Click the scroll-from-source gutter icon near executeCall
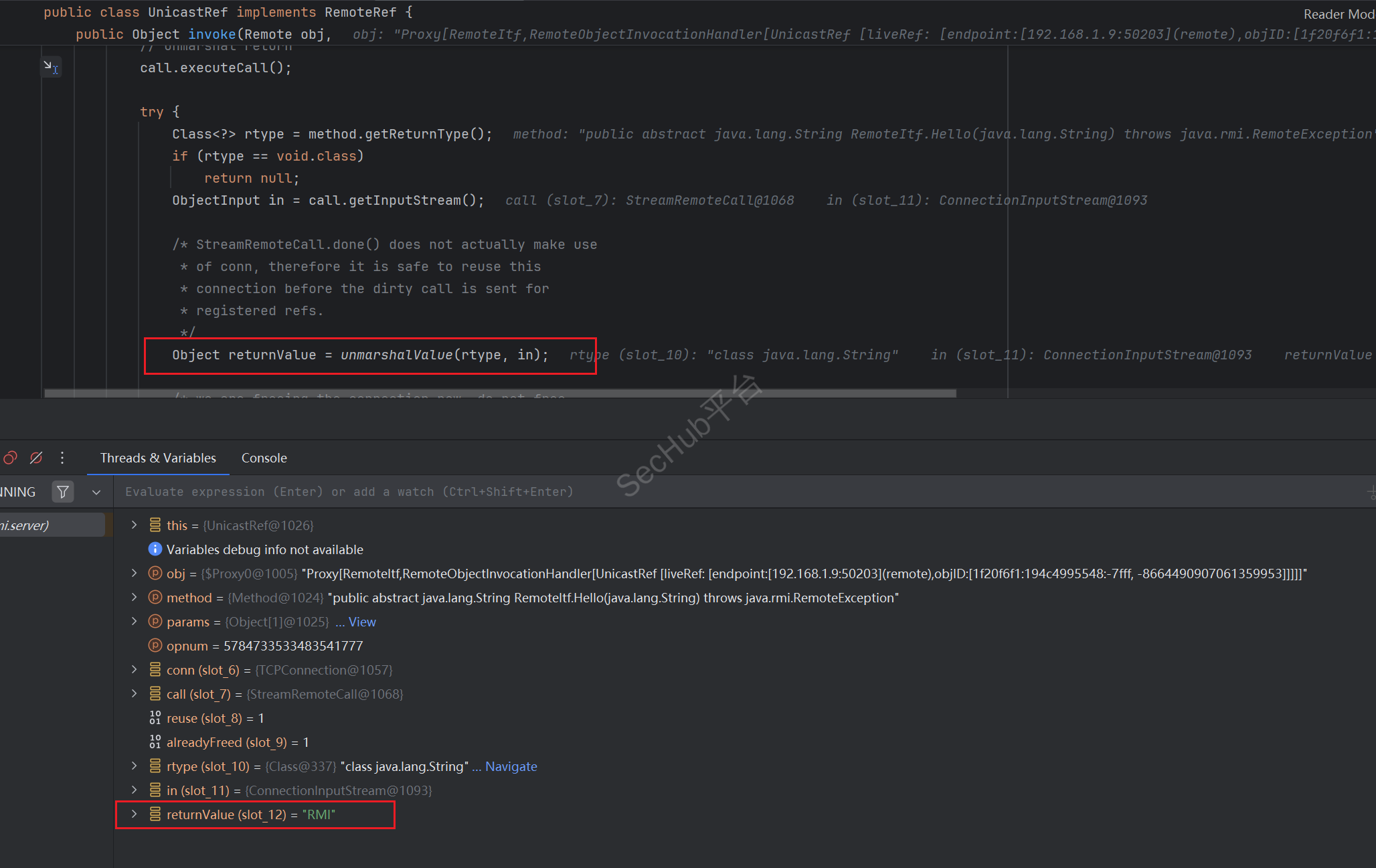The height and width of the screenshot is (868, 1376). click(x=51, y=66)
